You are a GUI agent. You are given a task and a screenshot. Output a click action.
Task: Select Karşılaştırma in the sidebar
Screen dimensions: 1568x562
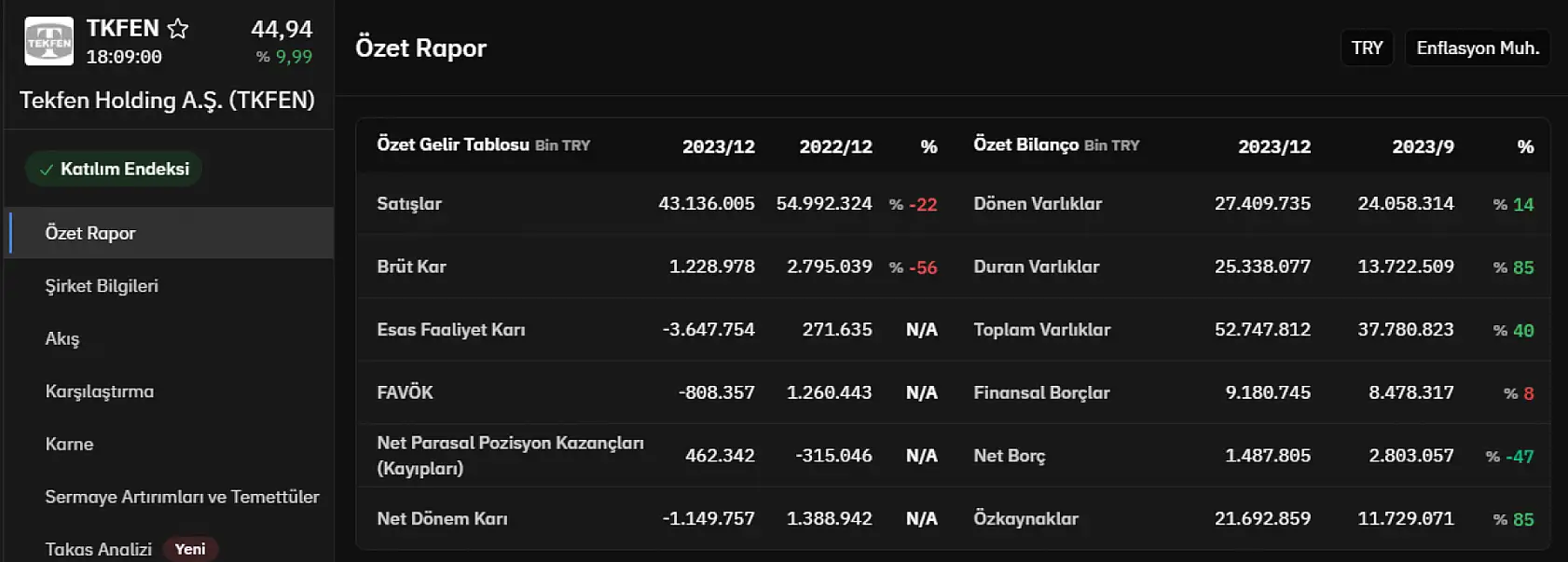point(100,391)
